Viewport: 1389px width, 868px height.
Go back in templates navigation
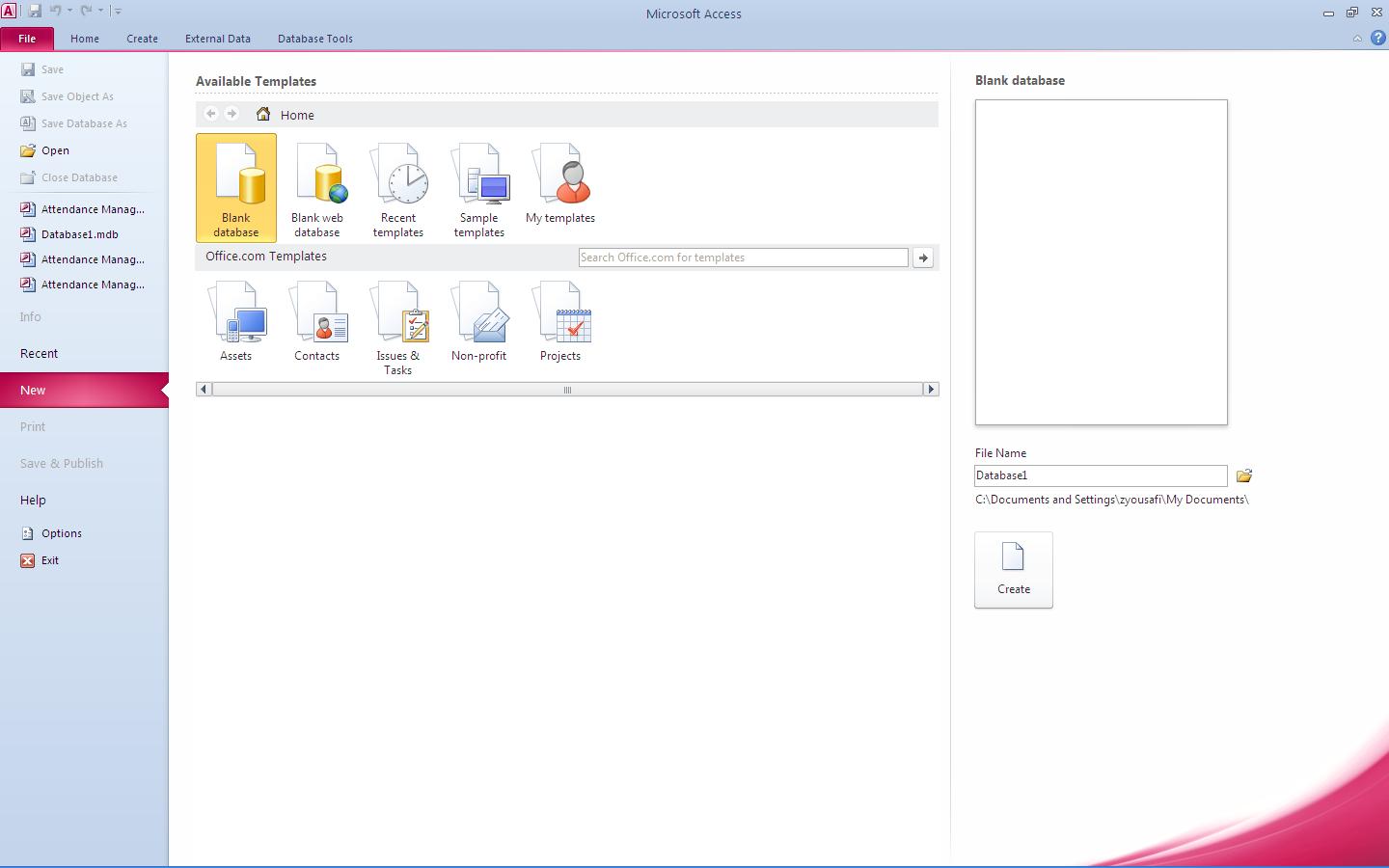[211, 114]
